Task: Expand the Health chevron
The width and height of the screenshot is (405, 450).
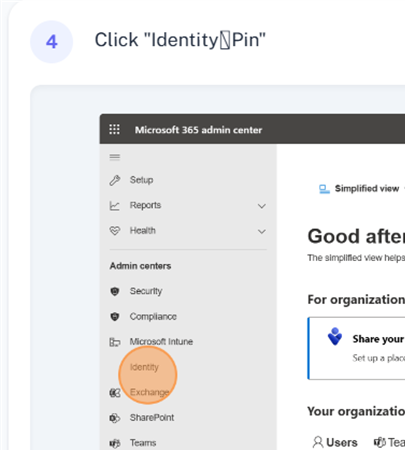Action: [262, 231]
